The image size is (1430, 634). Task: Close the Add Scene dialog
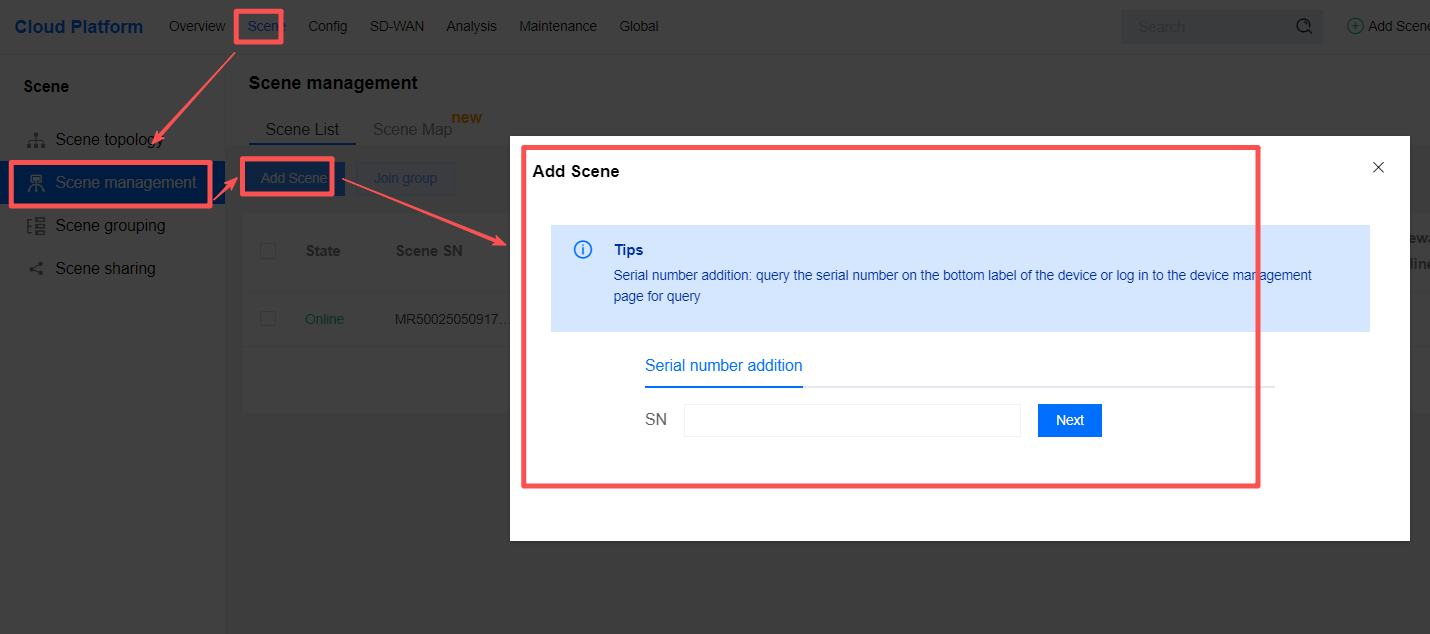coord(1378,168)
